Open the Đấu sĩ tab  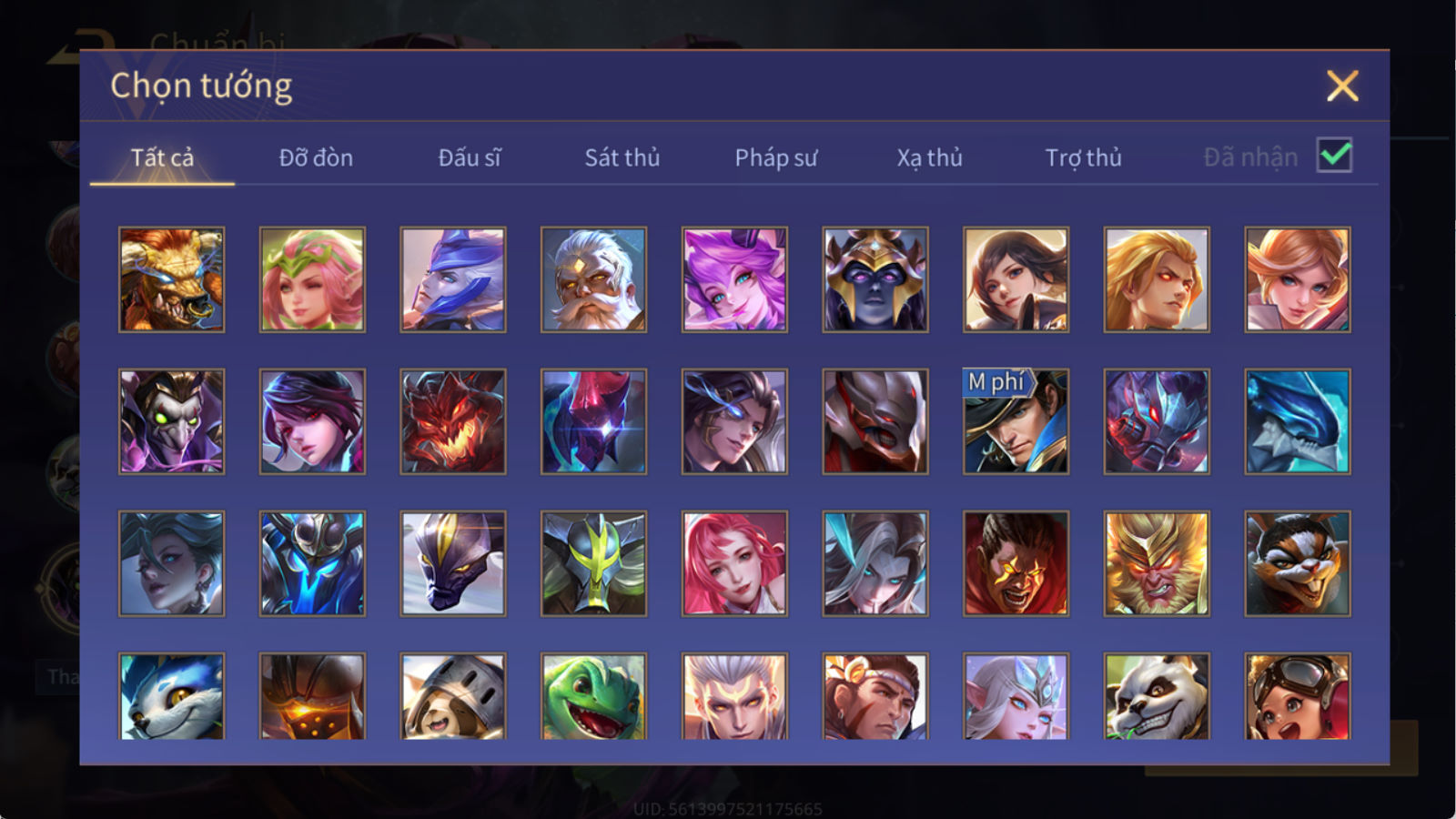pos(470,158)
